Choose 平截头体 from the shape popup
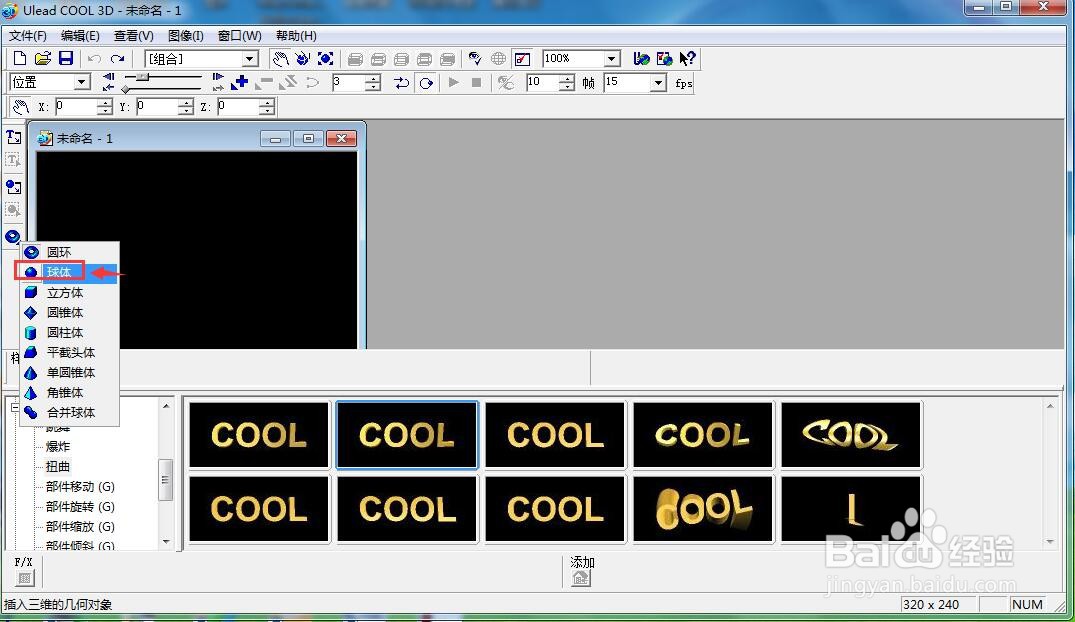This screenshot has height=622, width=1075. (69, 352)
